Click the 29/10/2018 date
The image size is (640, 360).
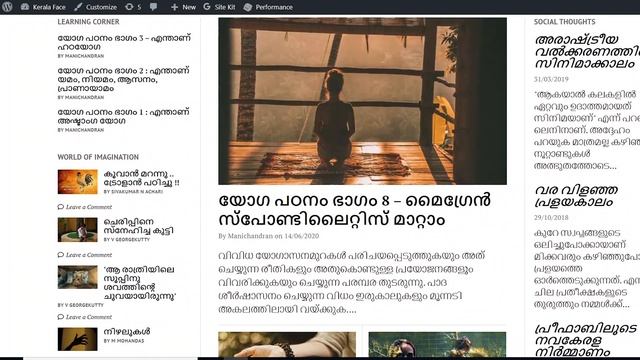tap(551, 218)
